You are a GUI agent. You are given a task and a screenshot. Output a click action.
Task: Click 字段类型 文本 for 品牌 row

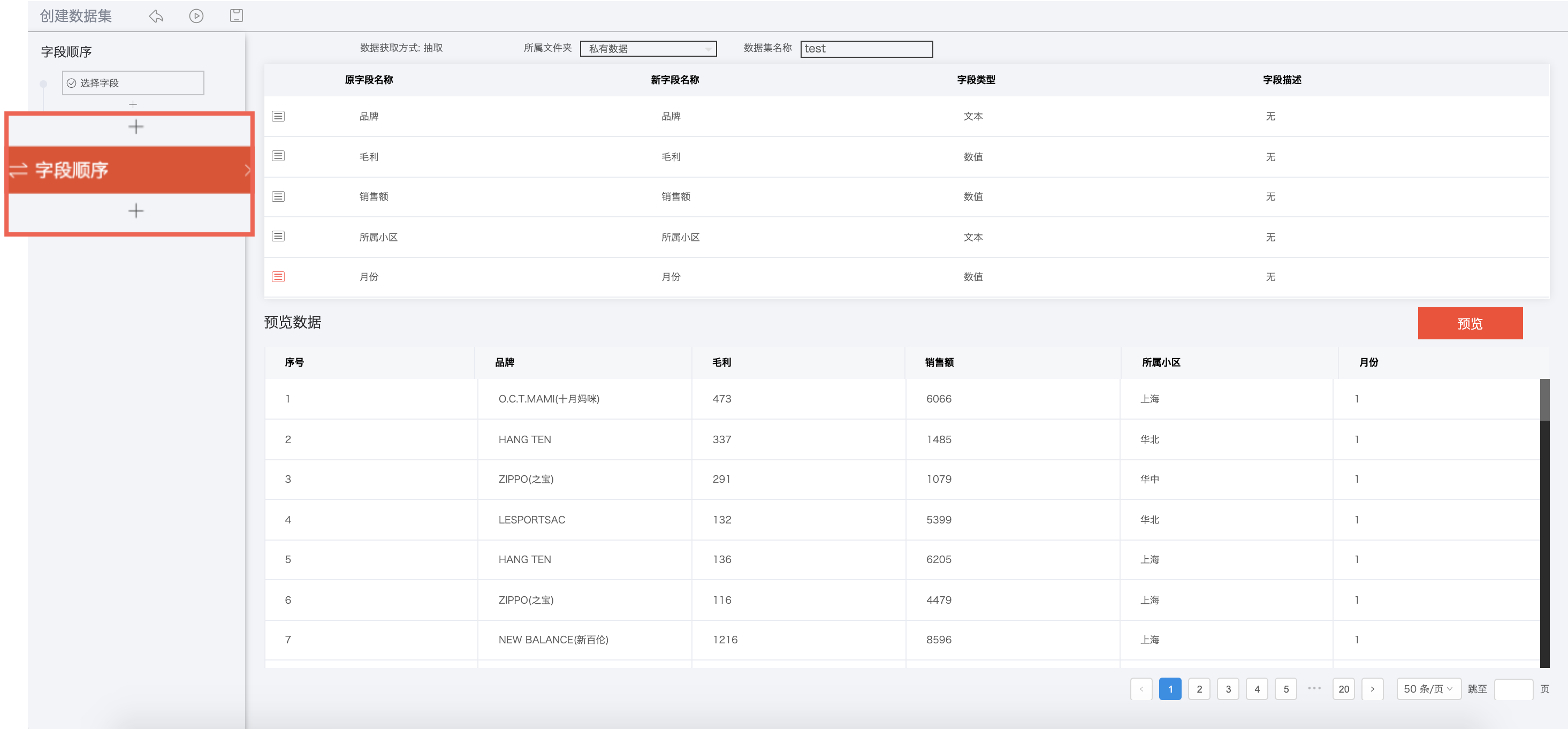pos(973,116)
